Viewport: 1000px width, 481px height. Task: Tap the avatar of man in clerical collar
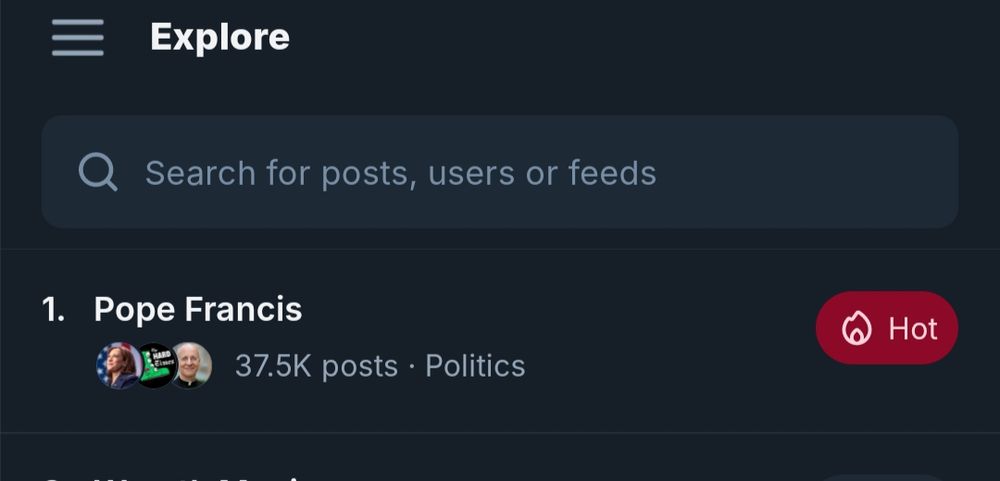tap(190, 366)
